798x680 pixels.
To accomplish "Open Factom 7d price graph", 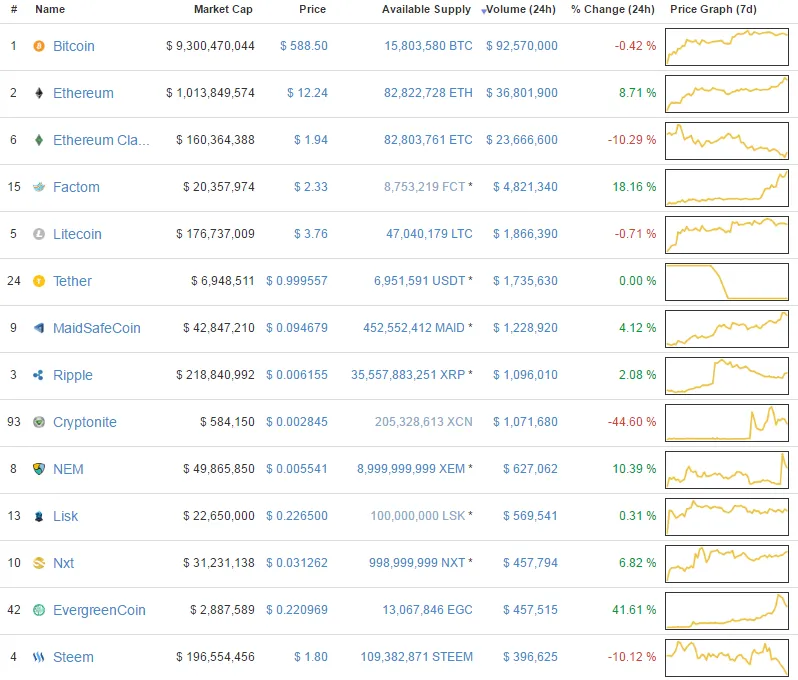I will [x=727, y=188].
